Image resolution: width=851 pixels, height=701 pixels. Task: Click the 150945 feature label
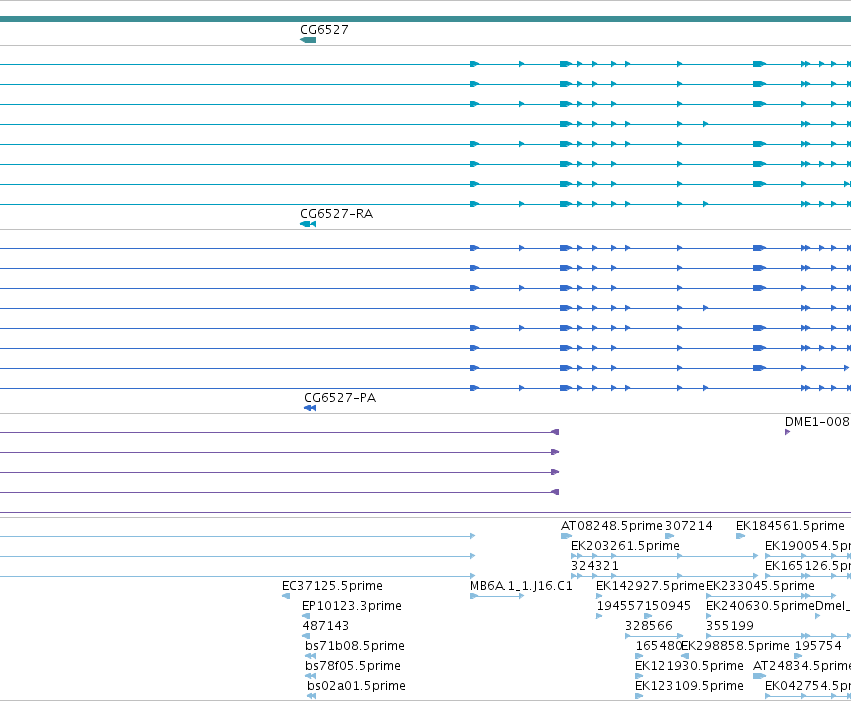point(667,606)
